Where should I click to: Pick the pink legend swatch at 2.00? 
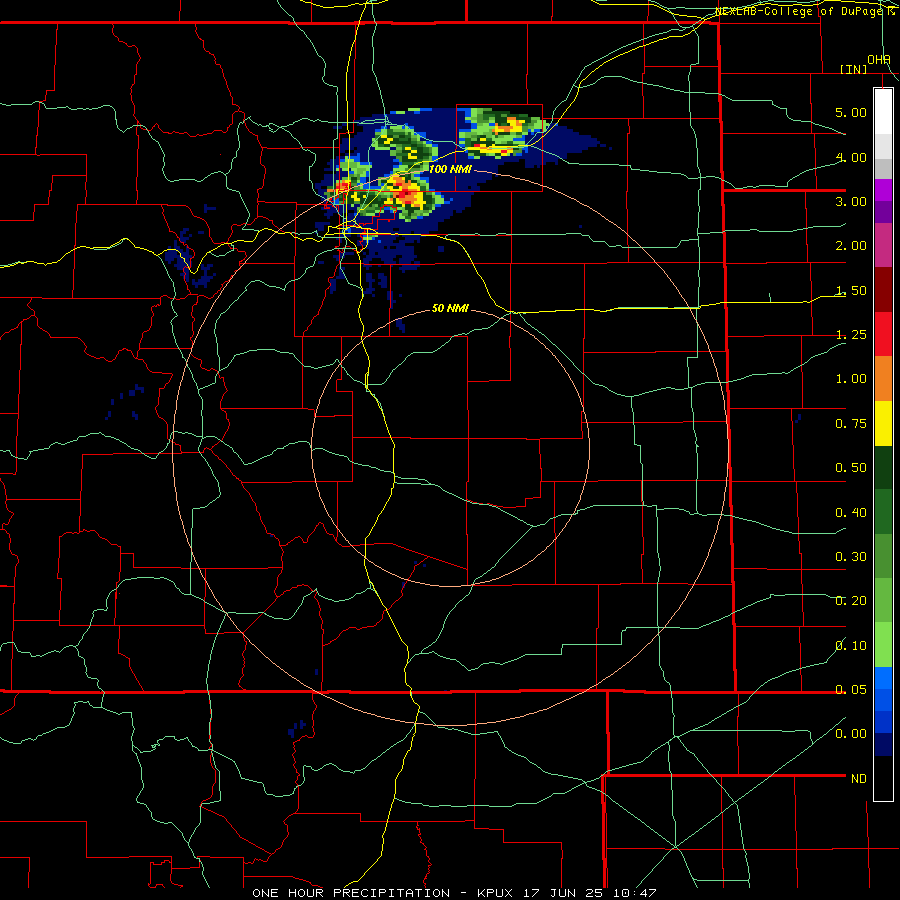883,245
